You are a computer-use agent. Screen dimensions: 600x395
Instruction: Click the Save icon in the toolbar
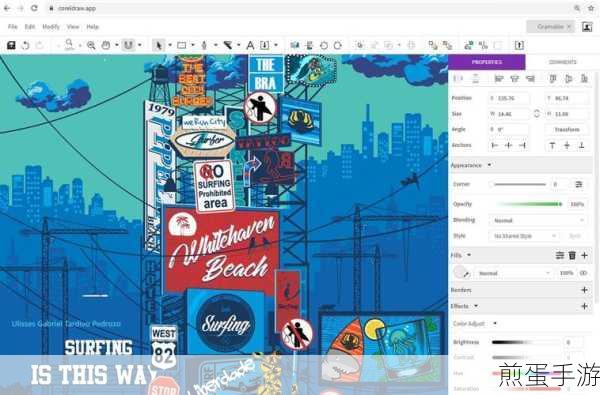click(11, 45)
